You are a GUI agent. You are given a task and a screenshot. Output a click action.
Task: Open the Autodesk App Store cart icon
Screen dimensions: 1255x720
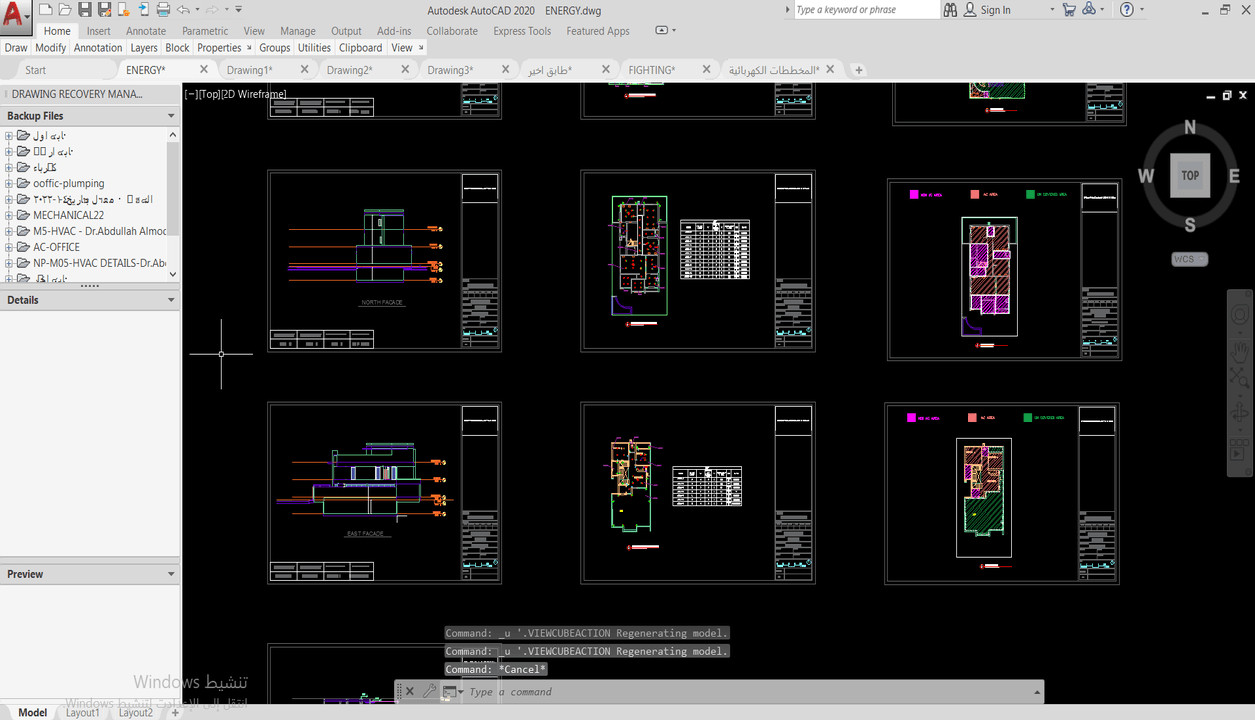pos(1069,10)
